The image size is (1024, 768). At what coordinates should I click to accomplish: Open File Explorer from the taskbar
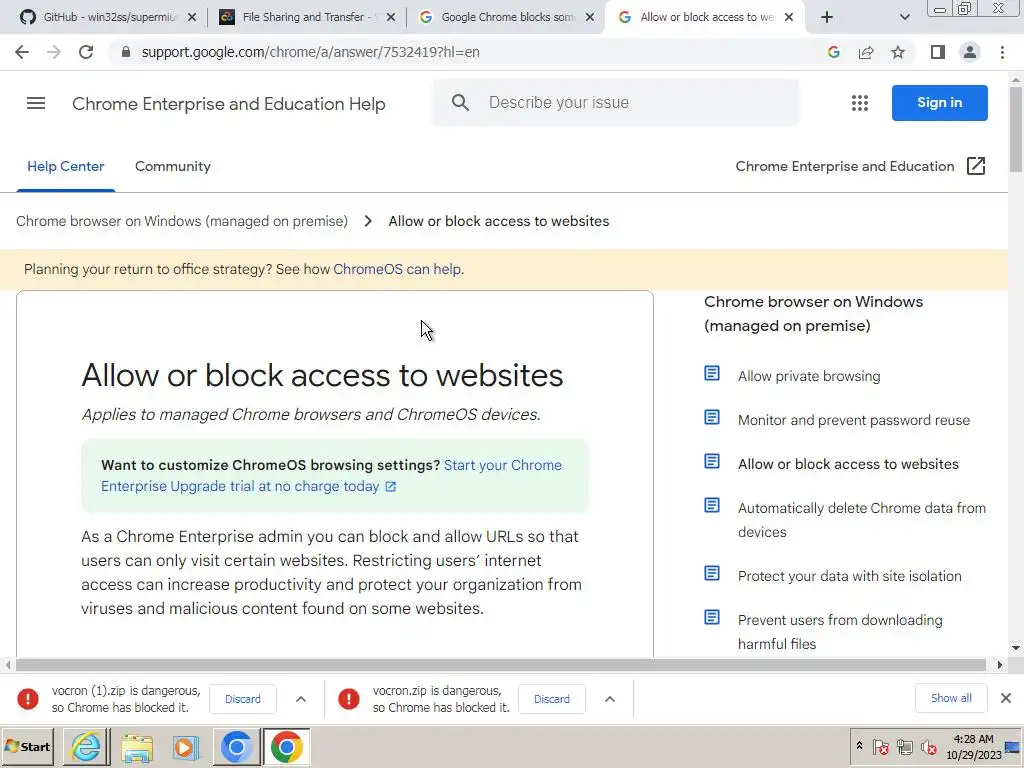[x=136, y=746]
